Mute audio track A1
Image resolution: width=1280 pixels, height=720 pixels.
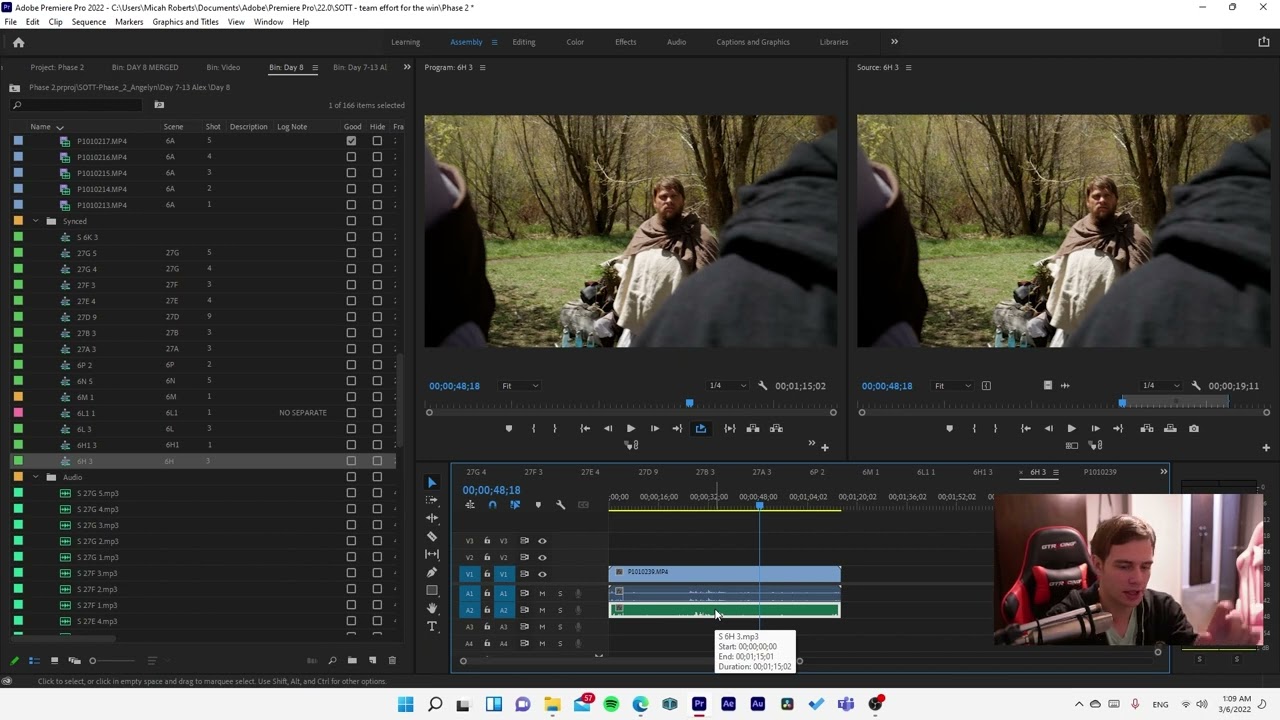542,593
